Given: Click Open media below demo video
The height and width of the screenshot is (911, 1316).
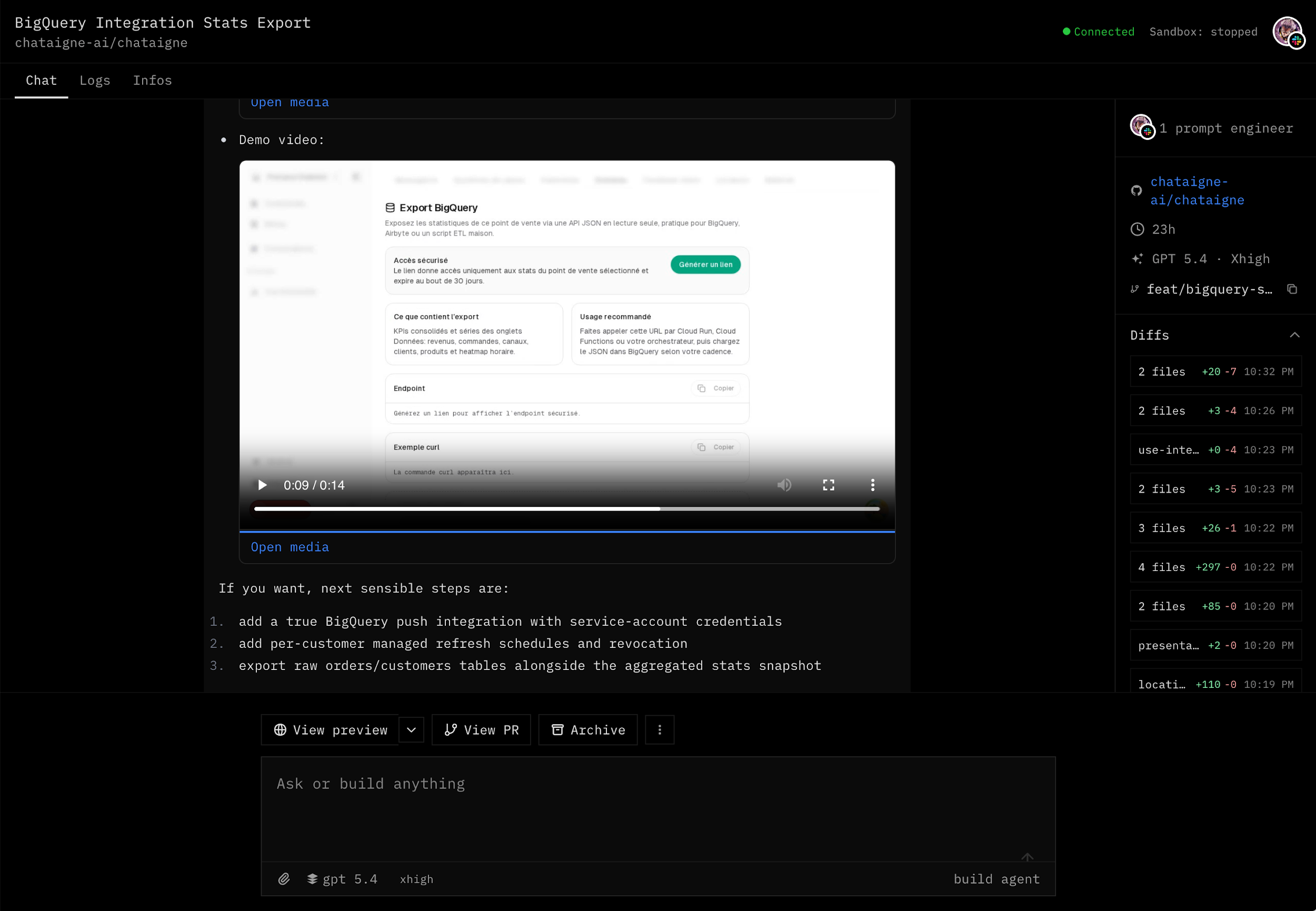Looking at the screenshot, I should tap(290, 547).
